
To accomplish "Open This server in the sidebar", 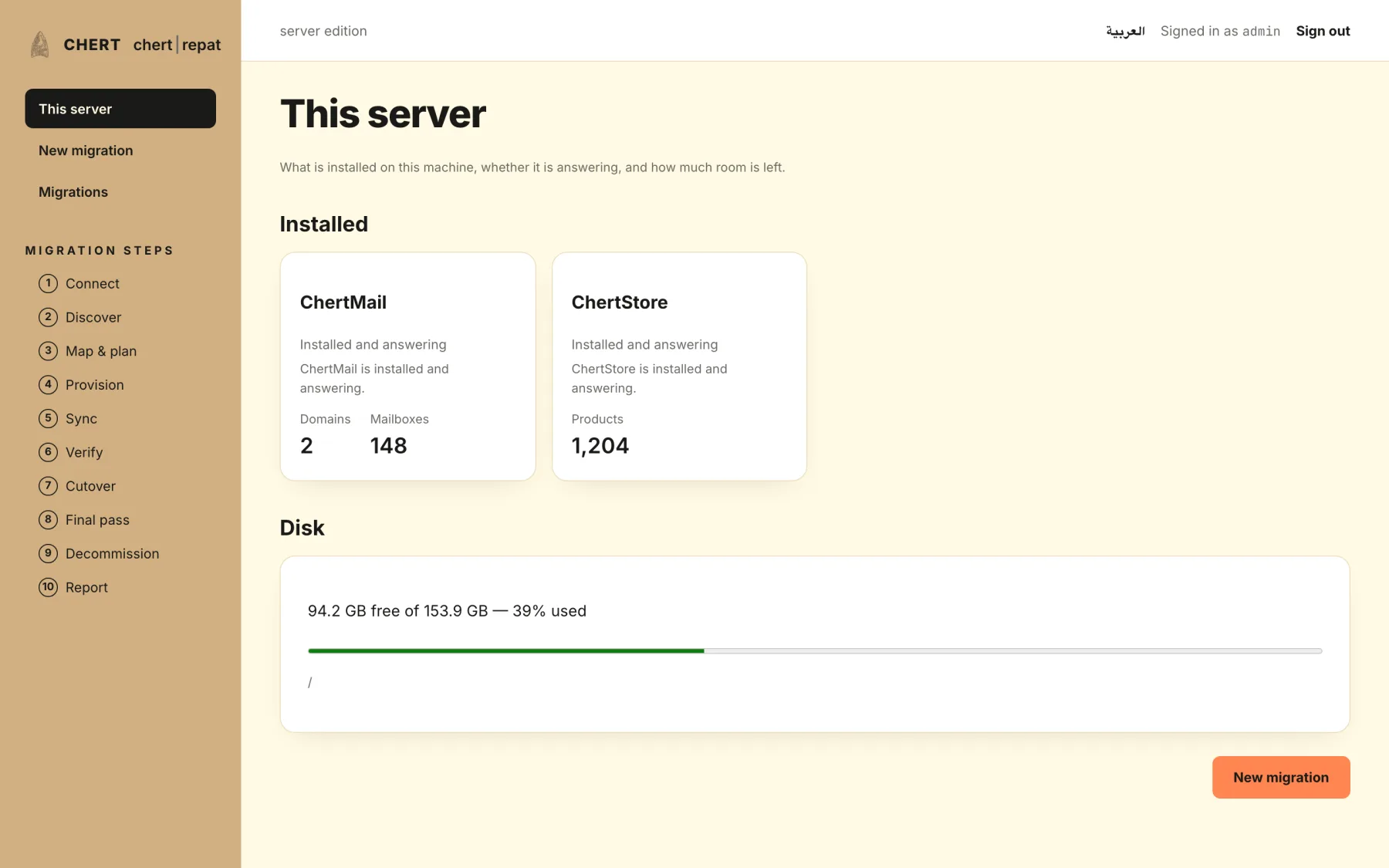I will click(x=120, y=109).
